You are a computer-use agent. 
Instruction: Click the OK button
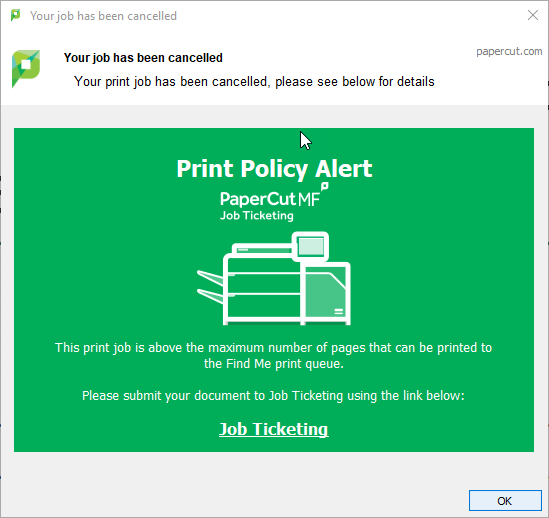coord(505,500)
